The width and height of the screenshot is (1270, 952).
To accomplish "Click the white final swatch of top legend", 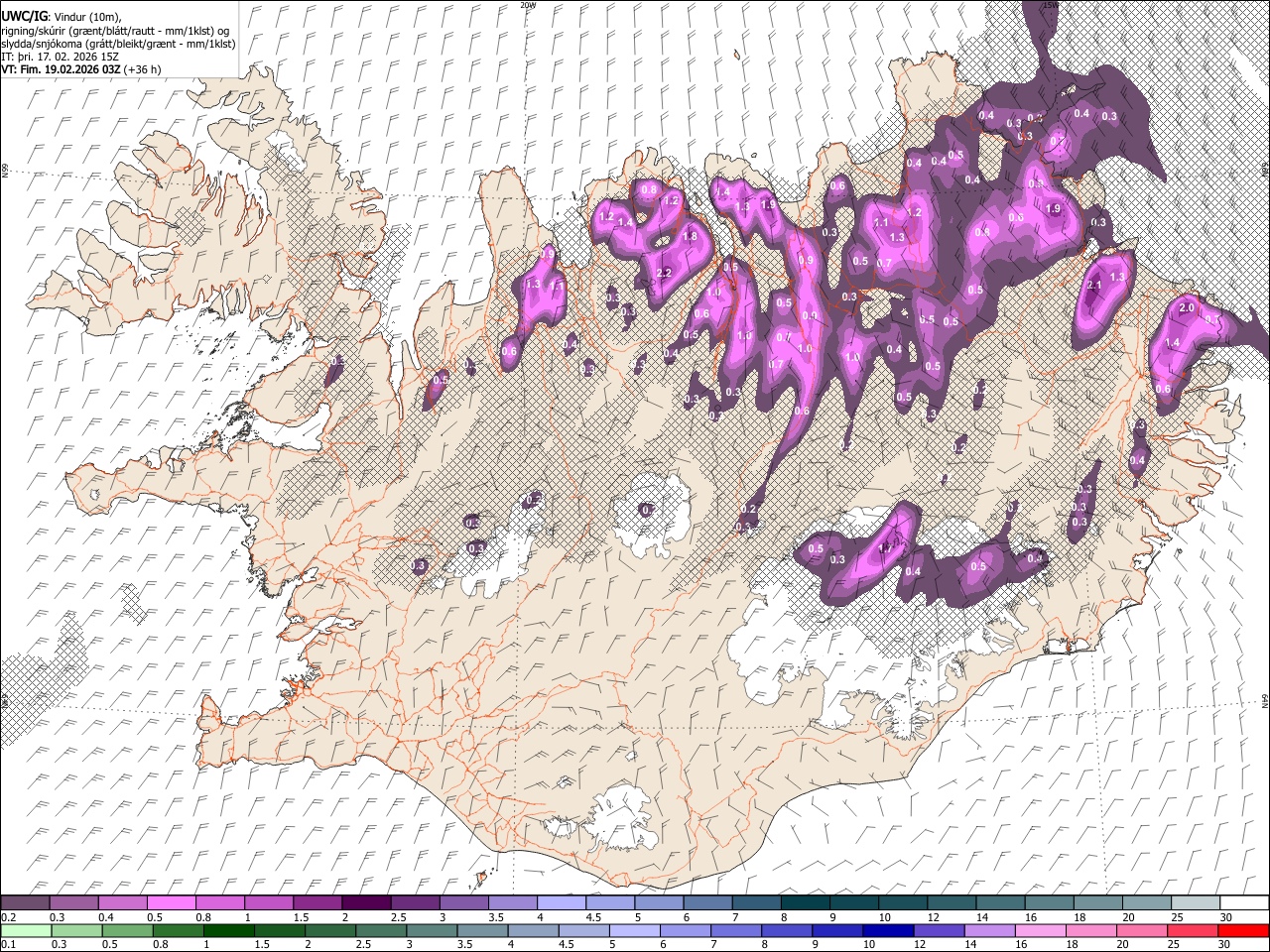I will 1242,902.
